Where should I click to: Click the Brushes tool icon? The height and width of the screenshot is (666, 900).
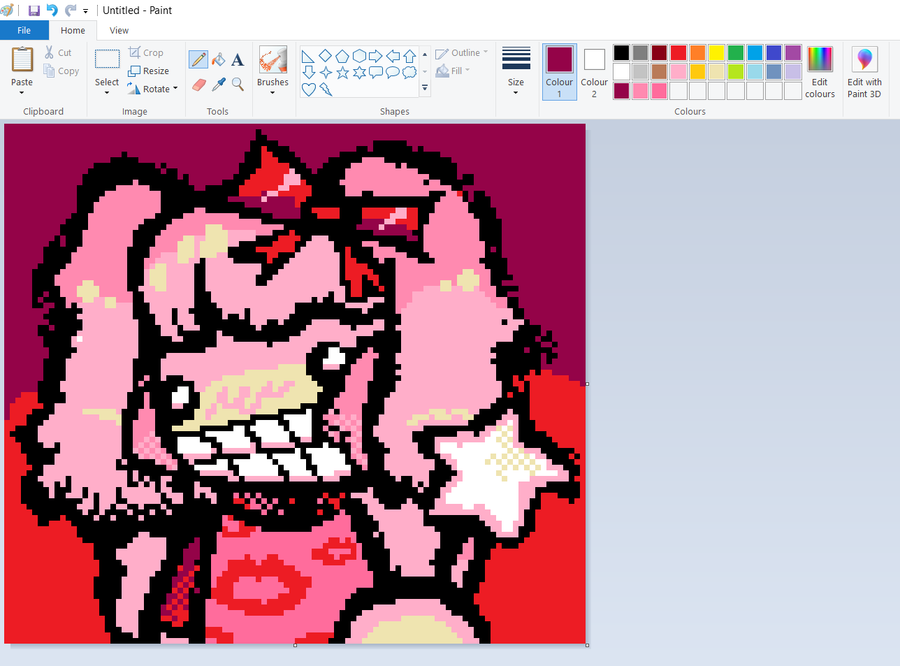click(273, 60)
